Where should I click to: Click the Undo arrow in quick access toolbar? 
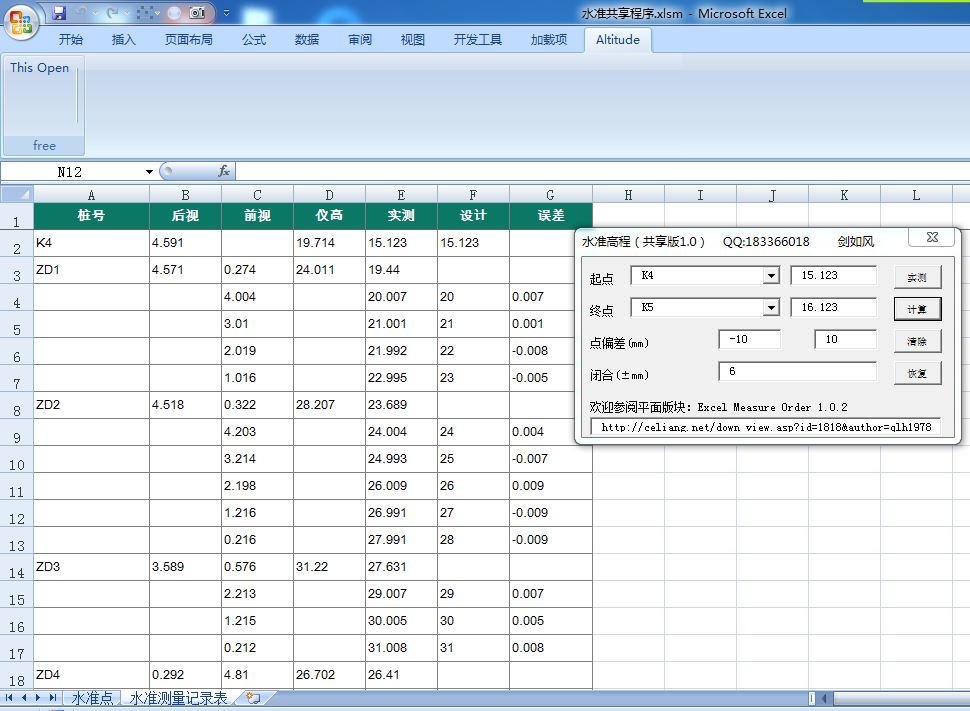[81, 12]
